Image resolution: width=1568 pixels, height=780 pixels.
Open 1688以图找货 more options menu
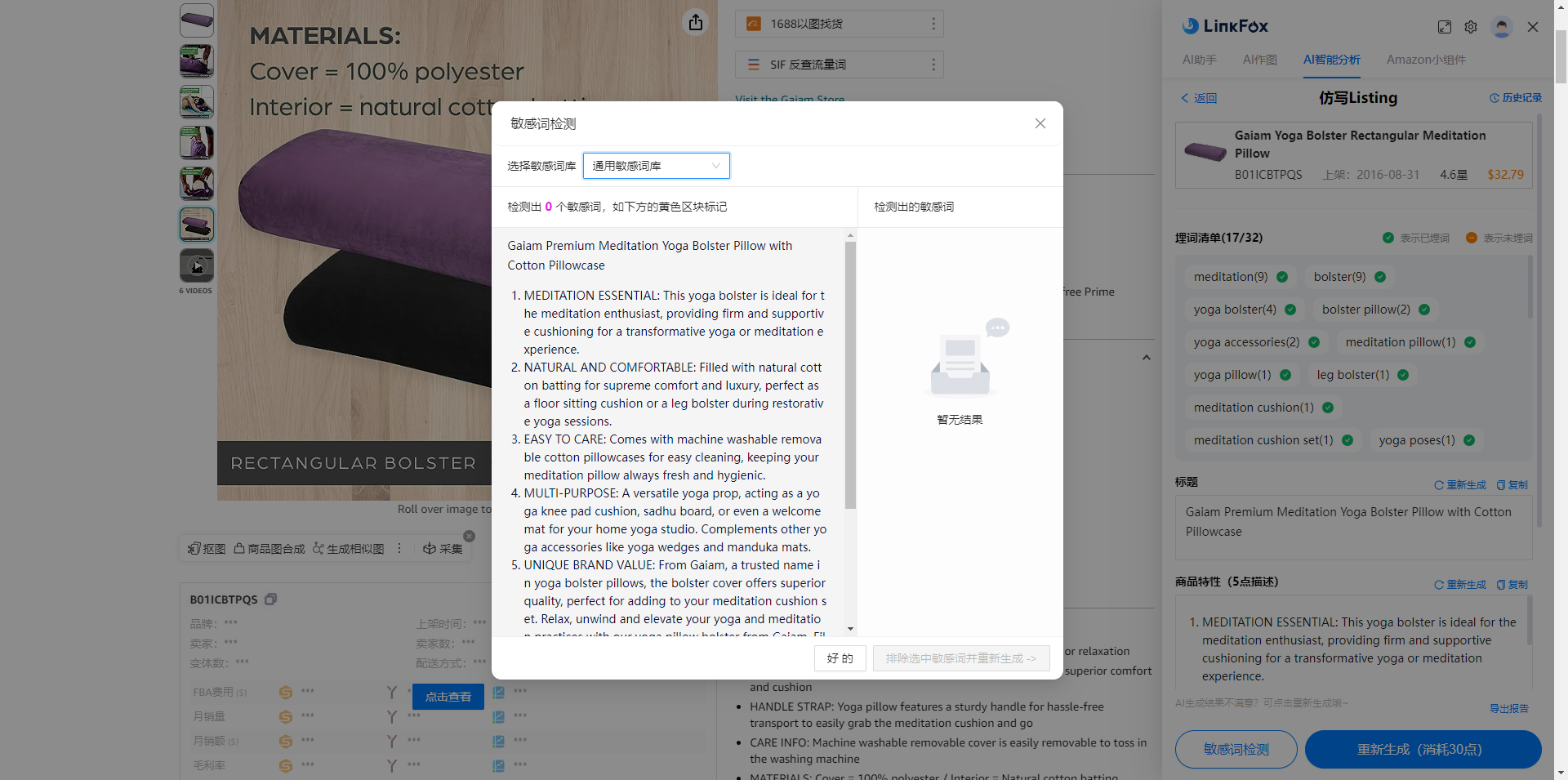[933, 24]
